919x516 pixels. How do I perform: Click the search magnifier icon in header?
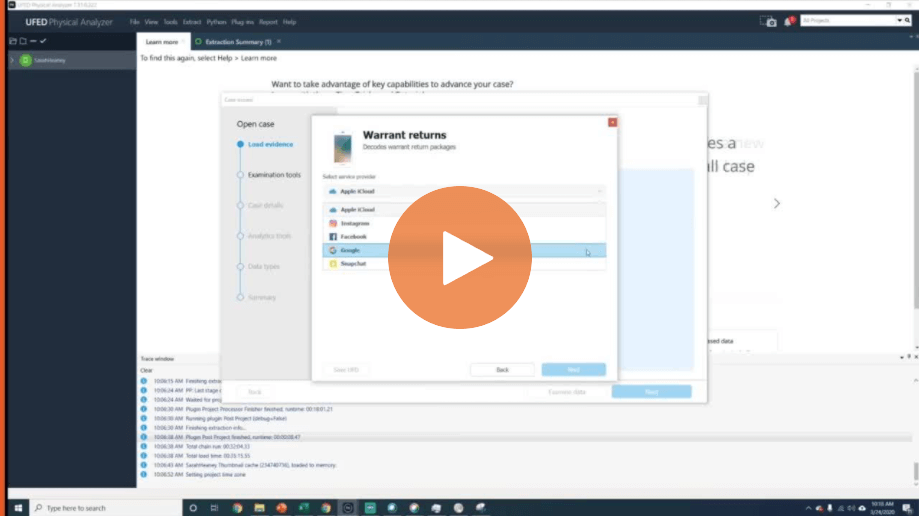point(907,21)
